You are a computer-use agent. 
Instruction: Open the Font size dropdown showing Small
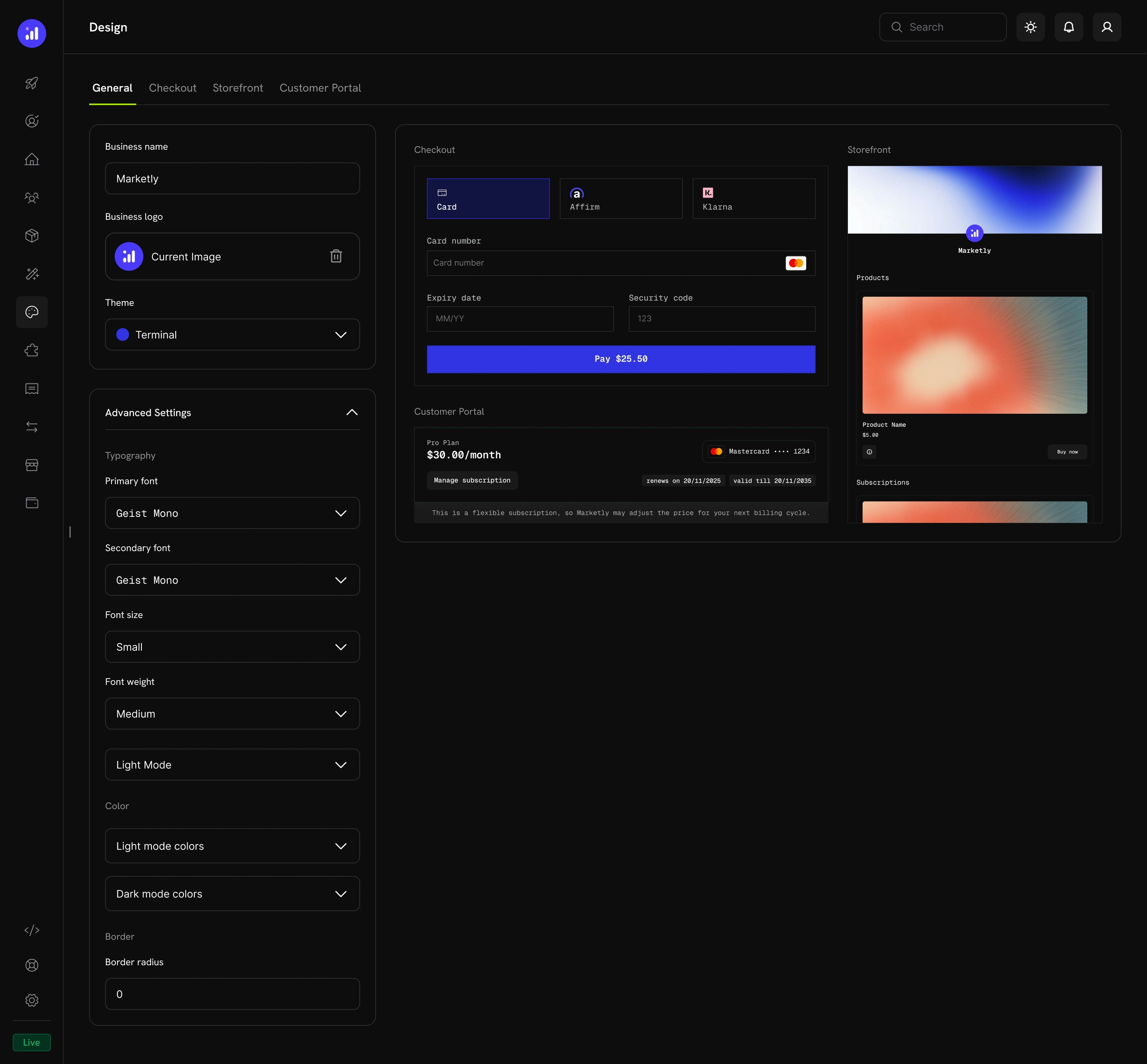coord(232,647)
